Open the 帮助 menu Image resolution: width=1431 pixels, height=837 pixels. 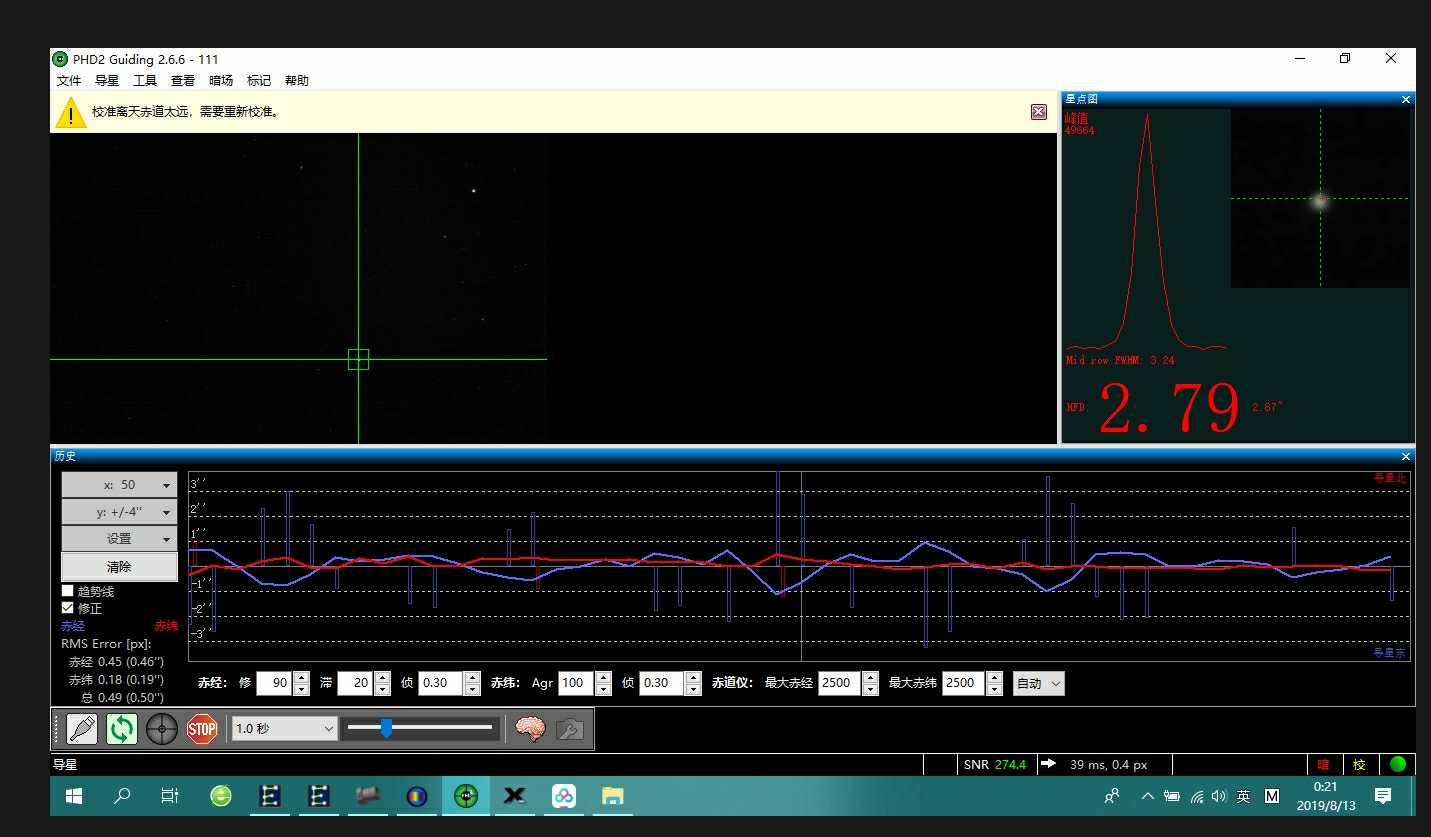(297, 81)
